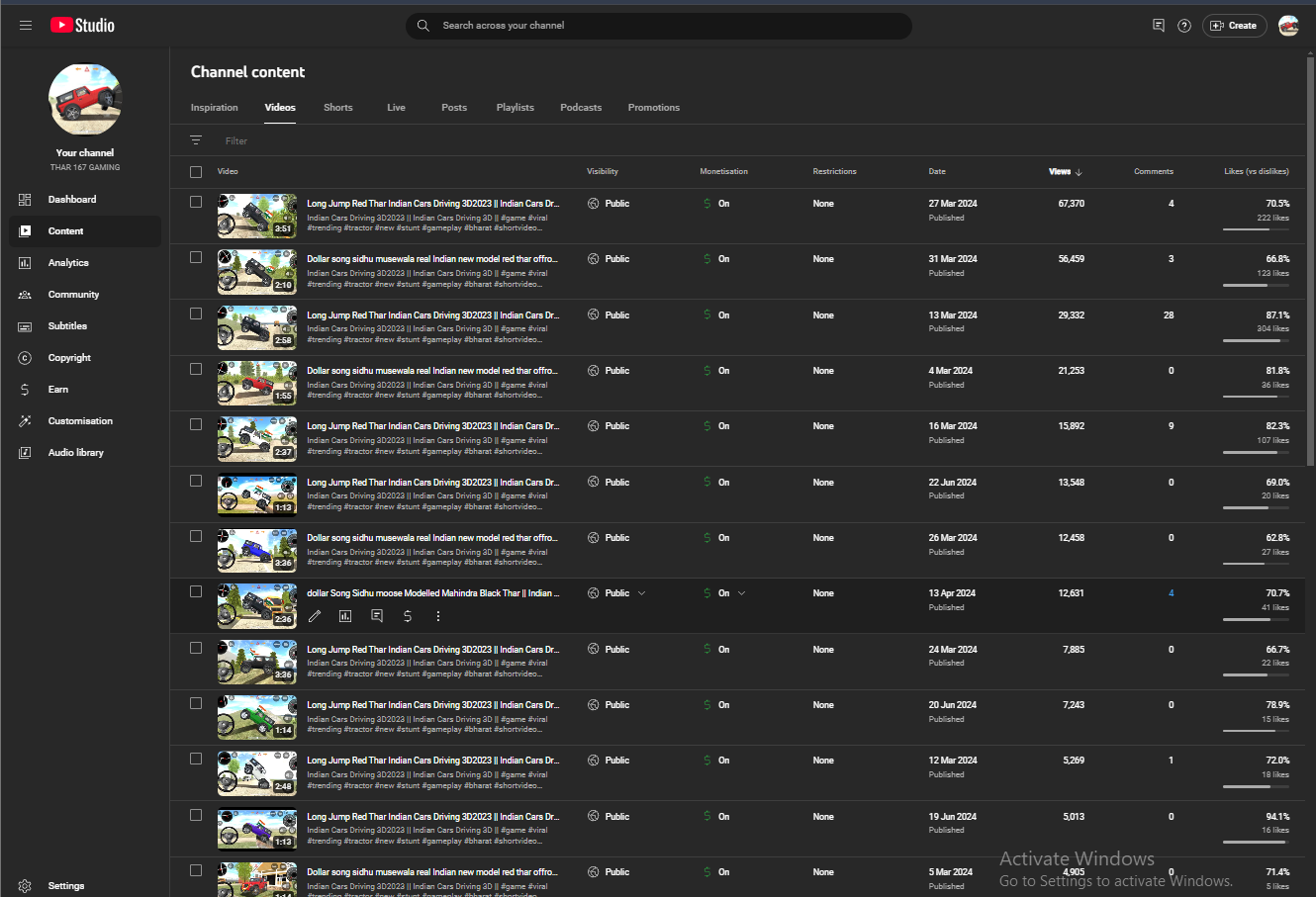The image size is (1316, 897).
Task: Expand Public visibility dropdown on hovered row
Action: 641,593
